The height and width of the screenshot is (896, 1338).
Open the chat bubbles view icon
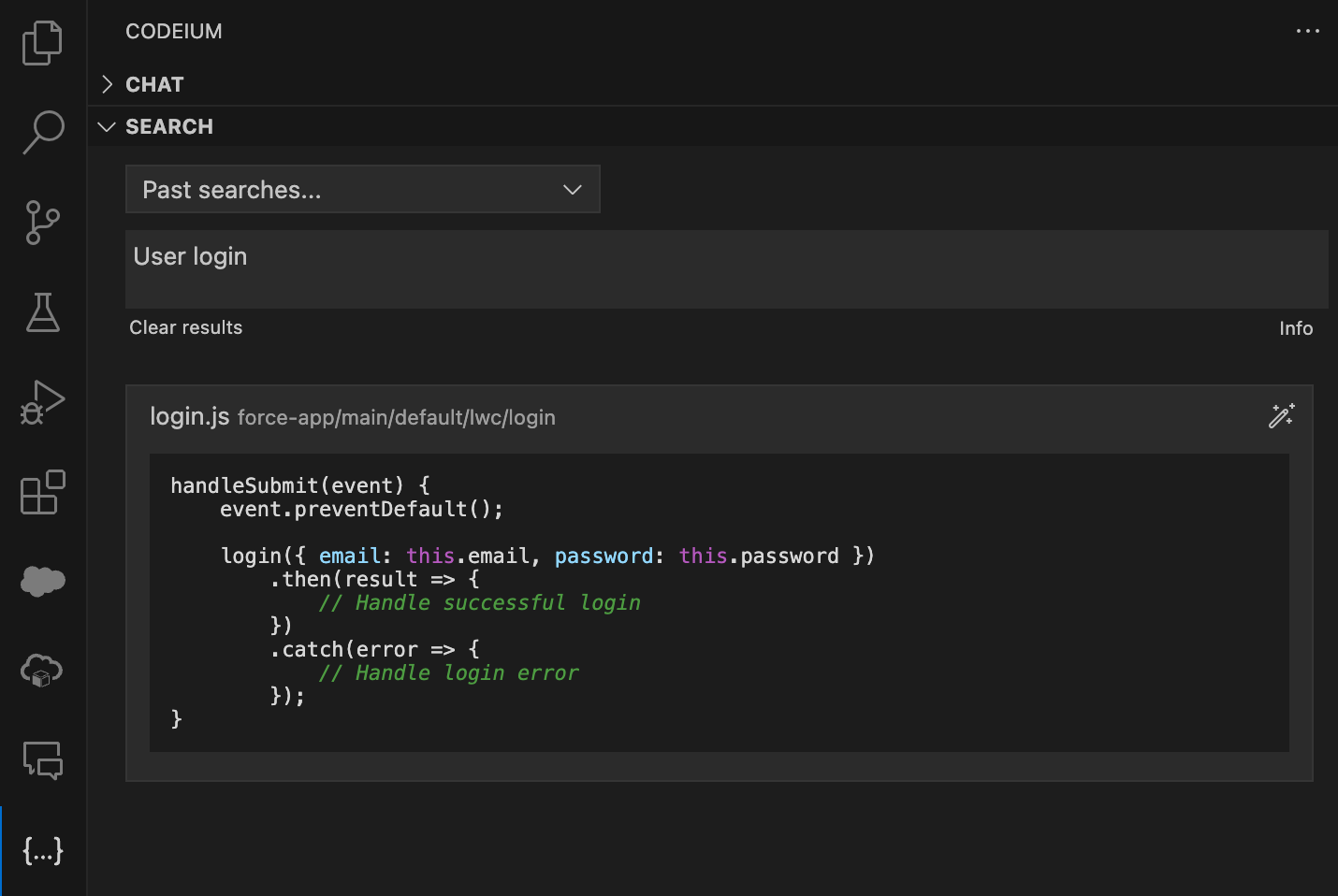tap(43, 759)
